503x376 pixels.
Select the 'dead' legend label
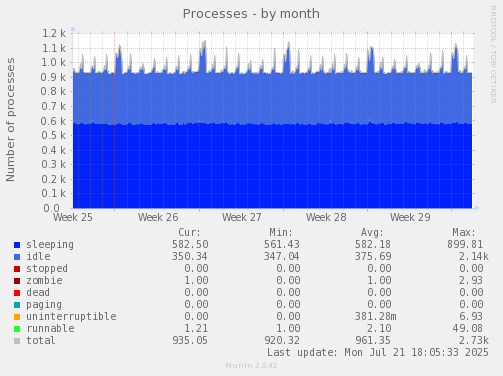coord(38,292)
